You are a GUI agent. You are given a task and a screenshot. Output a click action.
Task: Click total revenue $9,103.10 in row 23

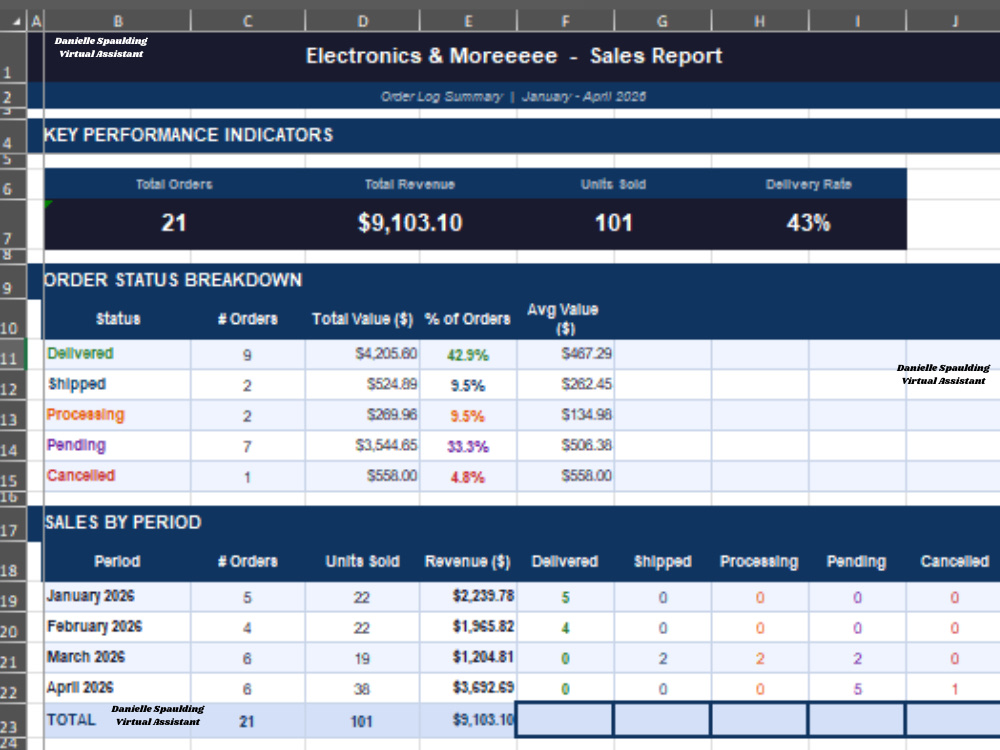(x=483, y=720)
